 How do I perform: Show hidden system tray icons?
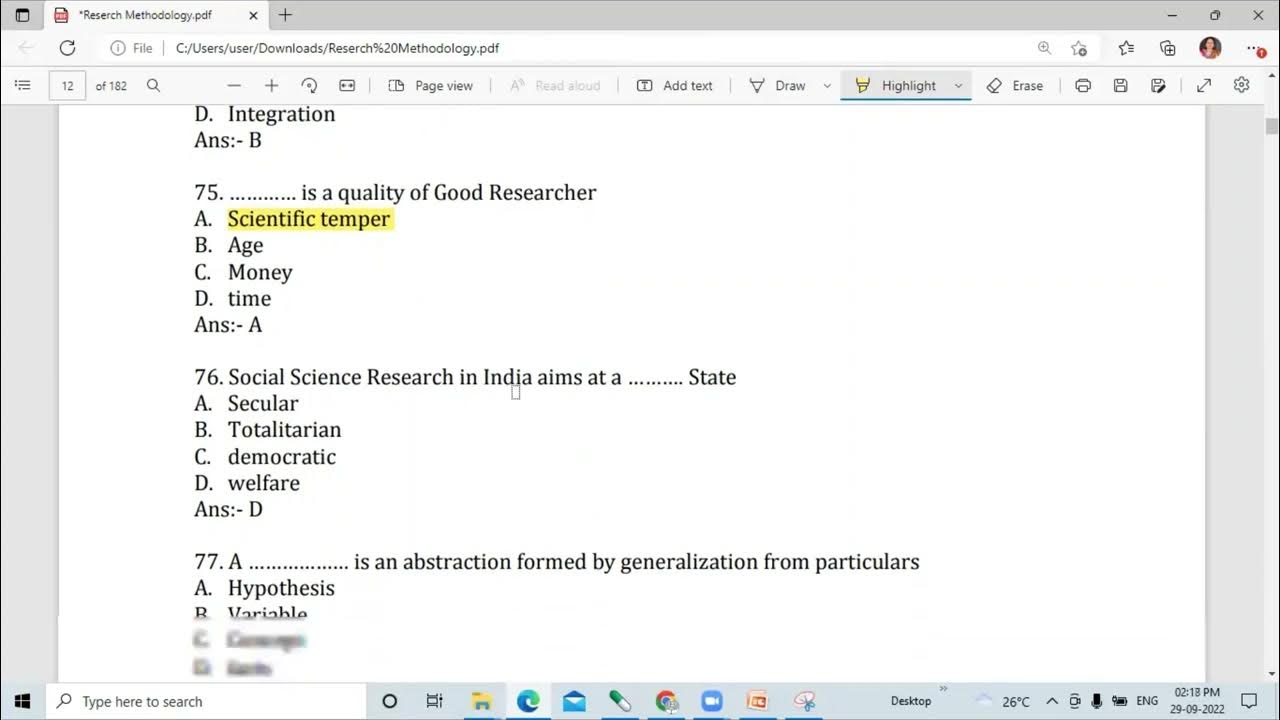1052,701
